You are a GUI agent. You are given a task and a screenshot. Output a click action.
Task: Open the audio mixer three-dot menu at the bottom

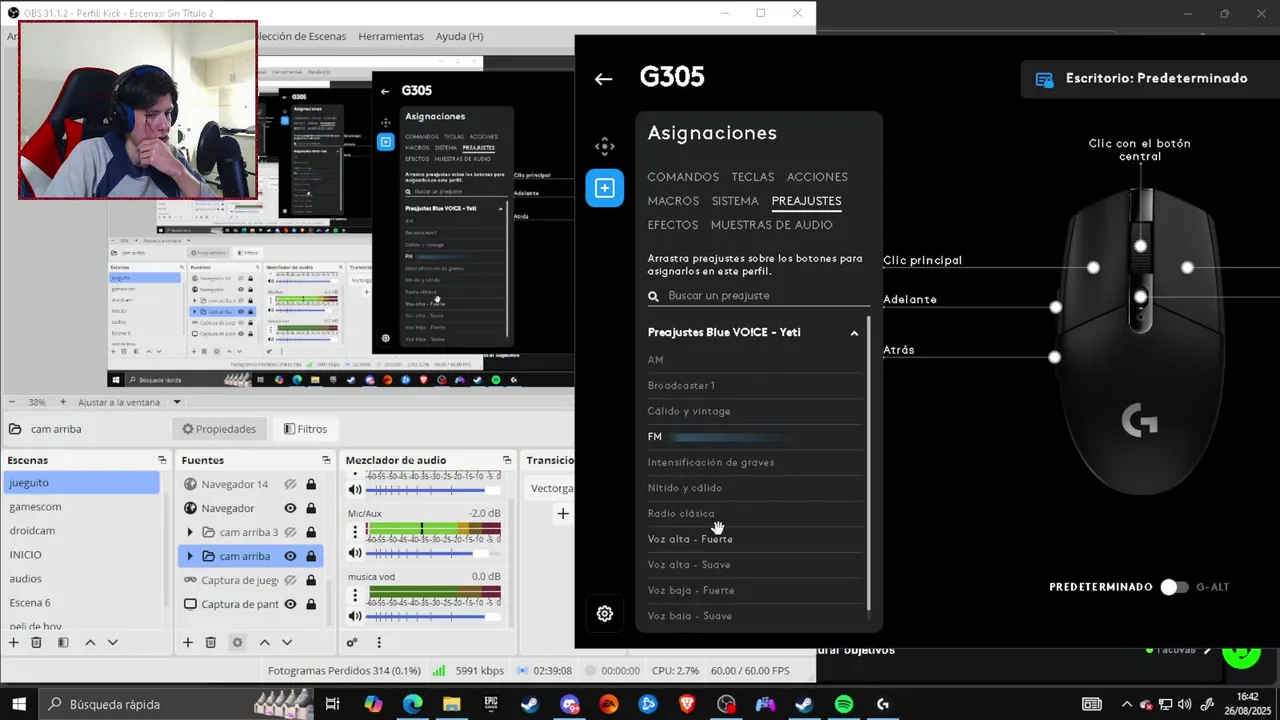(378, 642)
